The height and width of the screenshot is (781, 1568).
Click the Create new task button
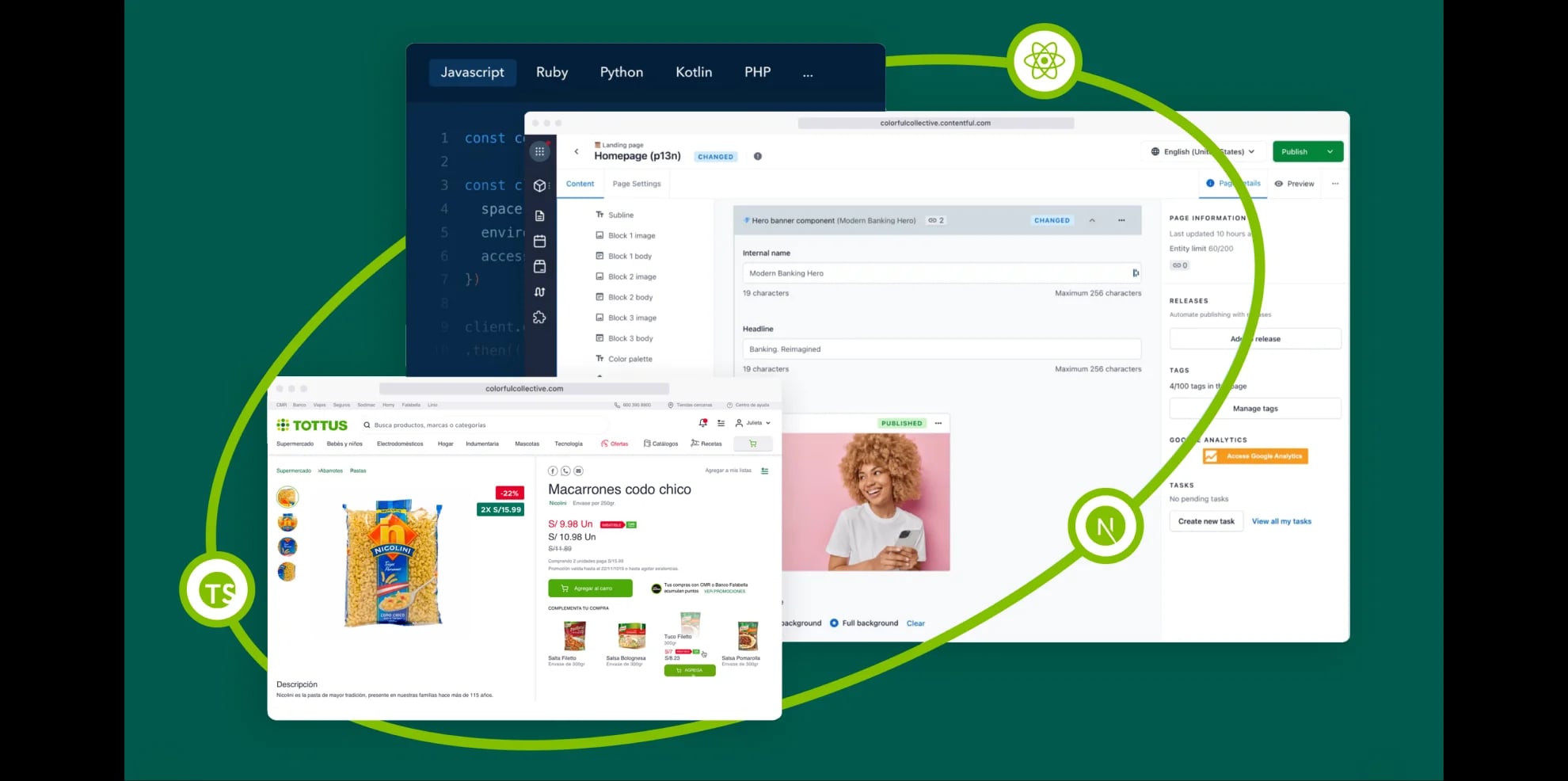pos(1205,521)
